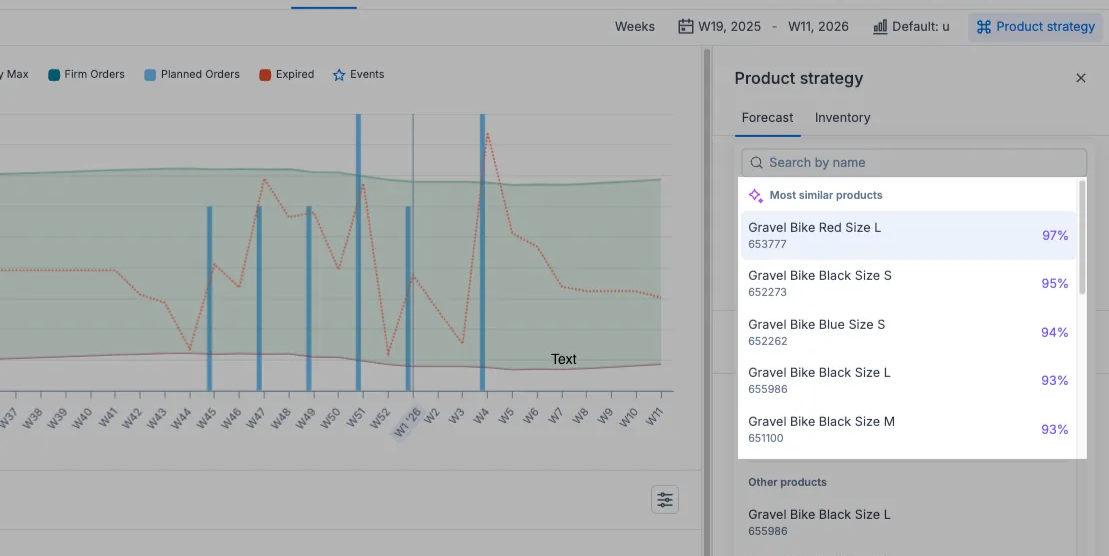Screen dimensions: 1109x556
Task: Select the Forecast tab
Action: coord(767,118)
